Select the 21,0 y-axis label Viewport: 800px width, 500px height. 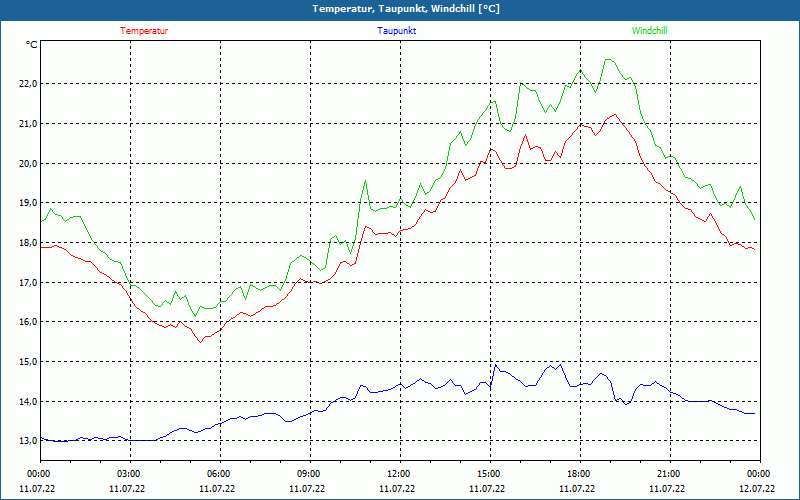click(x=27, y=123)
